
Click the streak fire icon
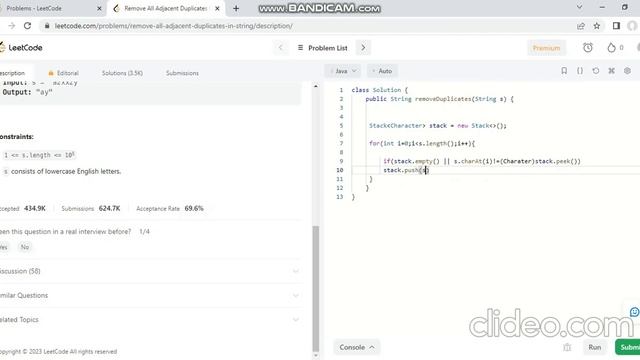(x=611, y=48)
